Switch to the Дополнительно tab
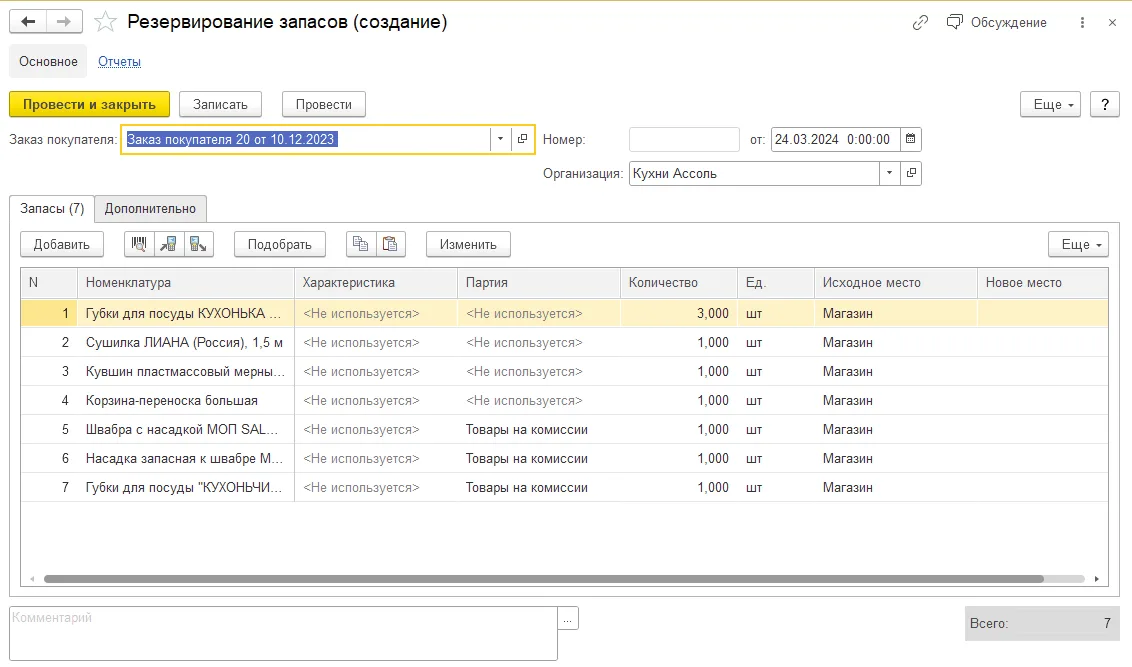This screenshot has height=667, width=1132. coord(150,209)
